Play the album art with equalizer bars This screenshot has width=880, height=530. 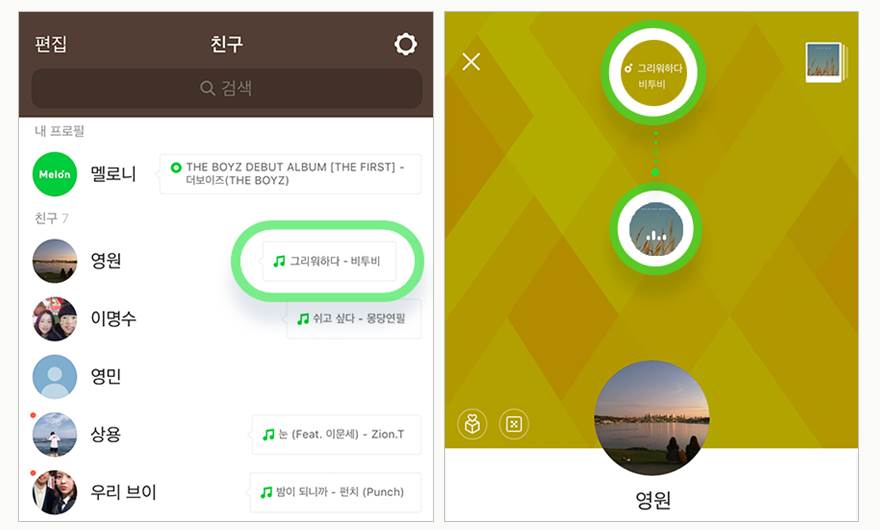pos(656,229)
